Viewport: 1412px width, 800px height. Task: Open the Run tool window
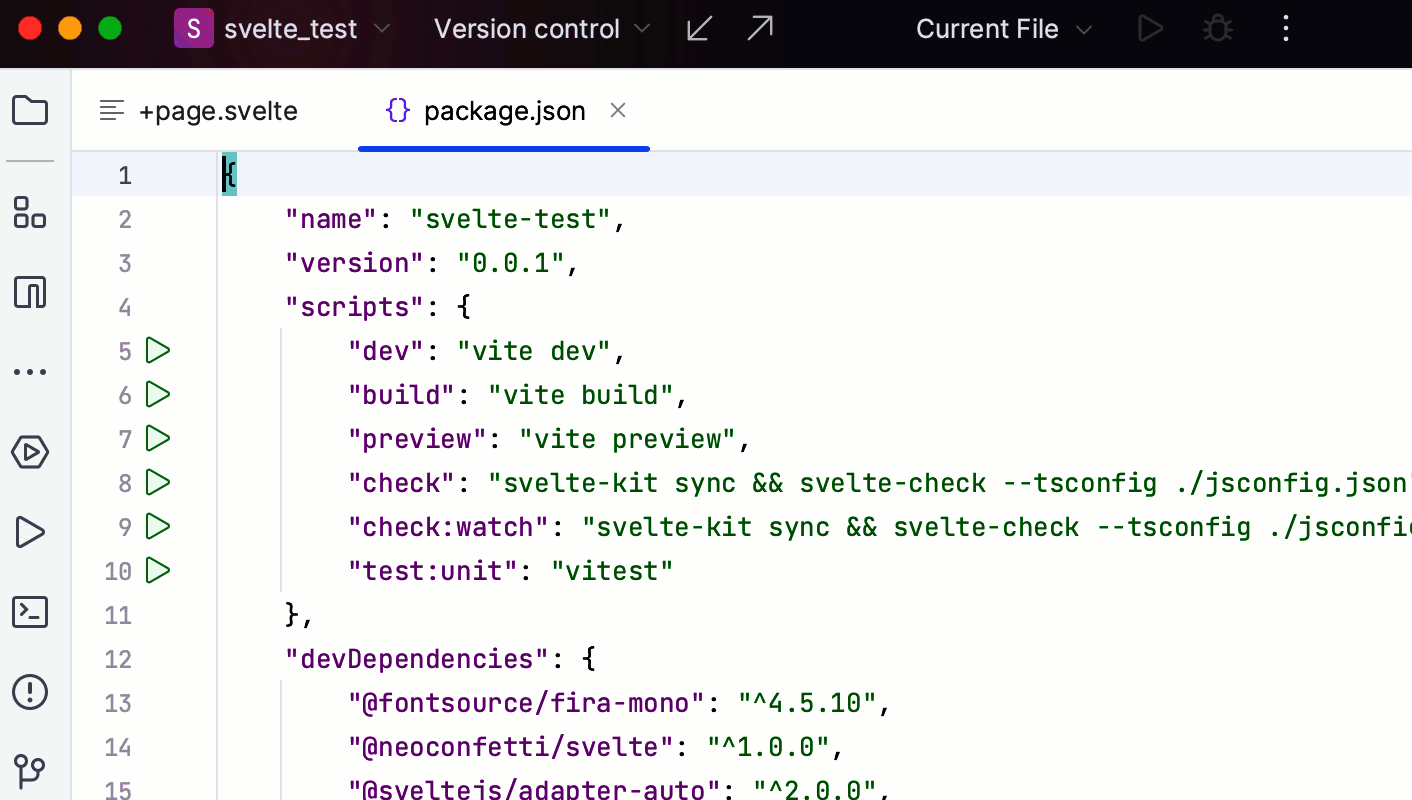click(x=30, y=532)
